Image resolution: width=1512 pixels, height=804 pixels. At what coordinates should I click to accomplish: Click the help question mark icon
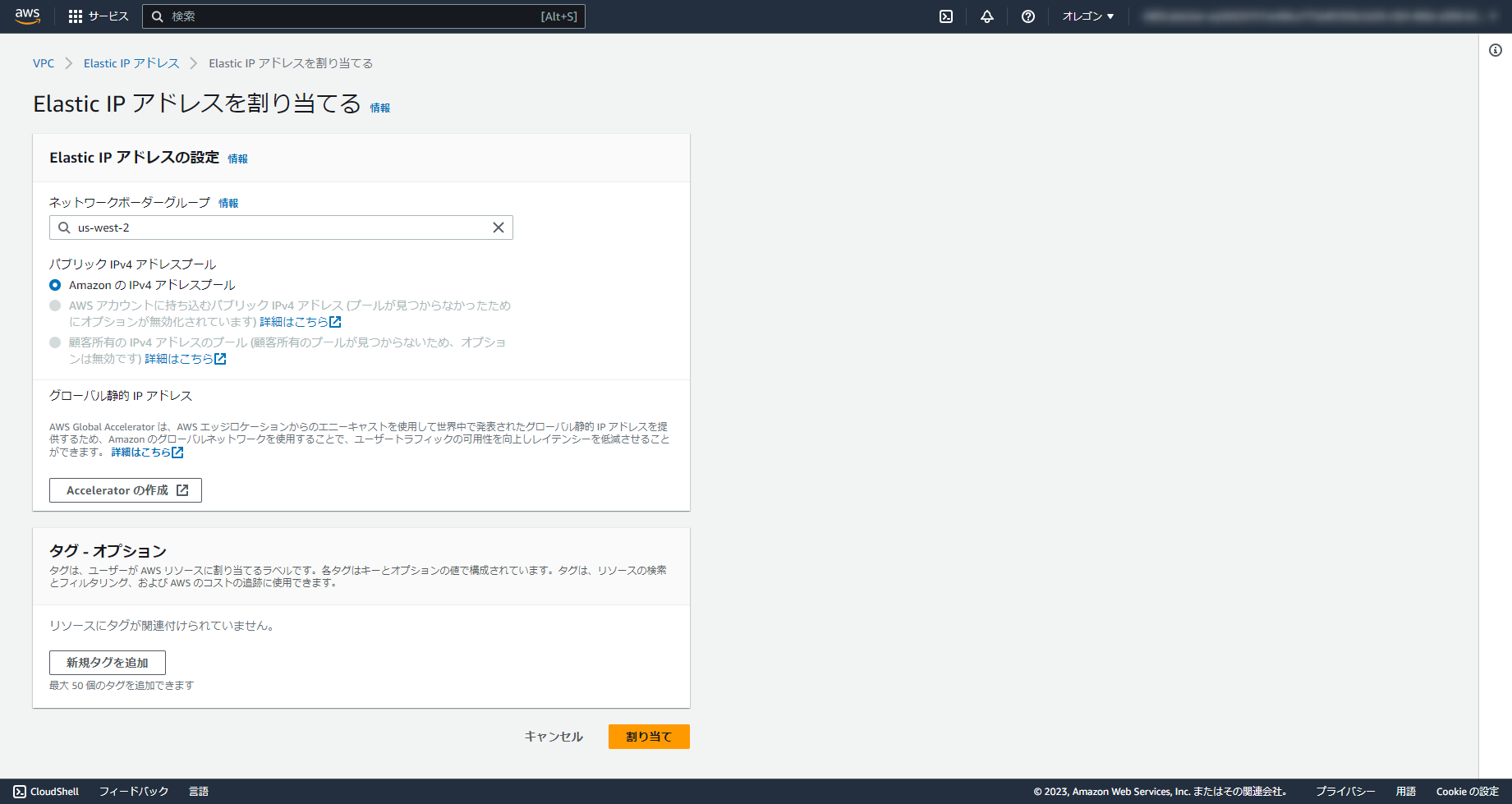1027,16
